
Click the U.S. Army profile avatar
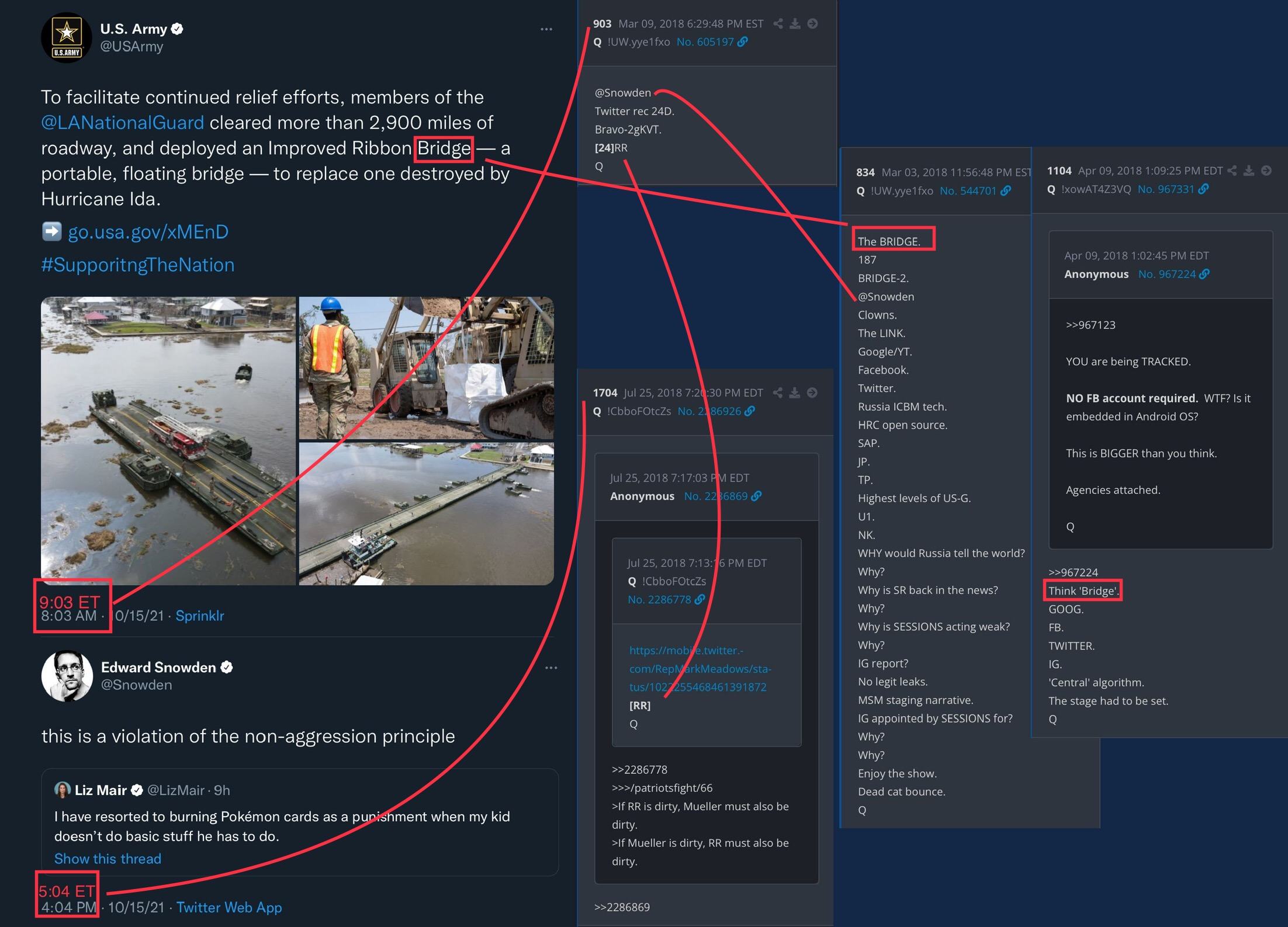click(x=67, y=37)
